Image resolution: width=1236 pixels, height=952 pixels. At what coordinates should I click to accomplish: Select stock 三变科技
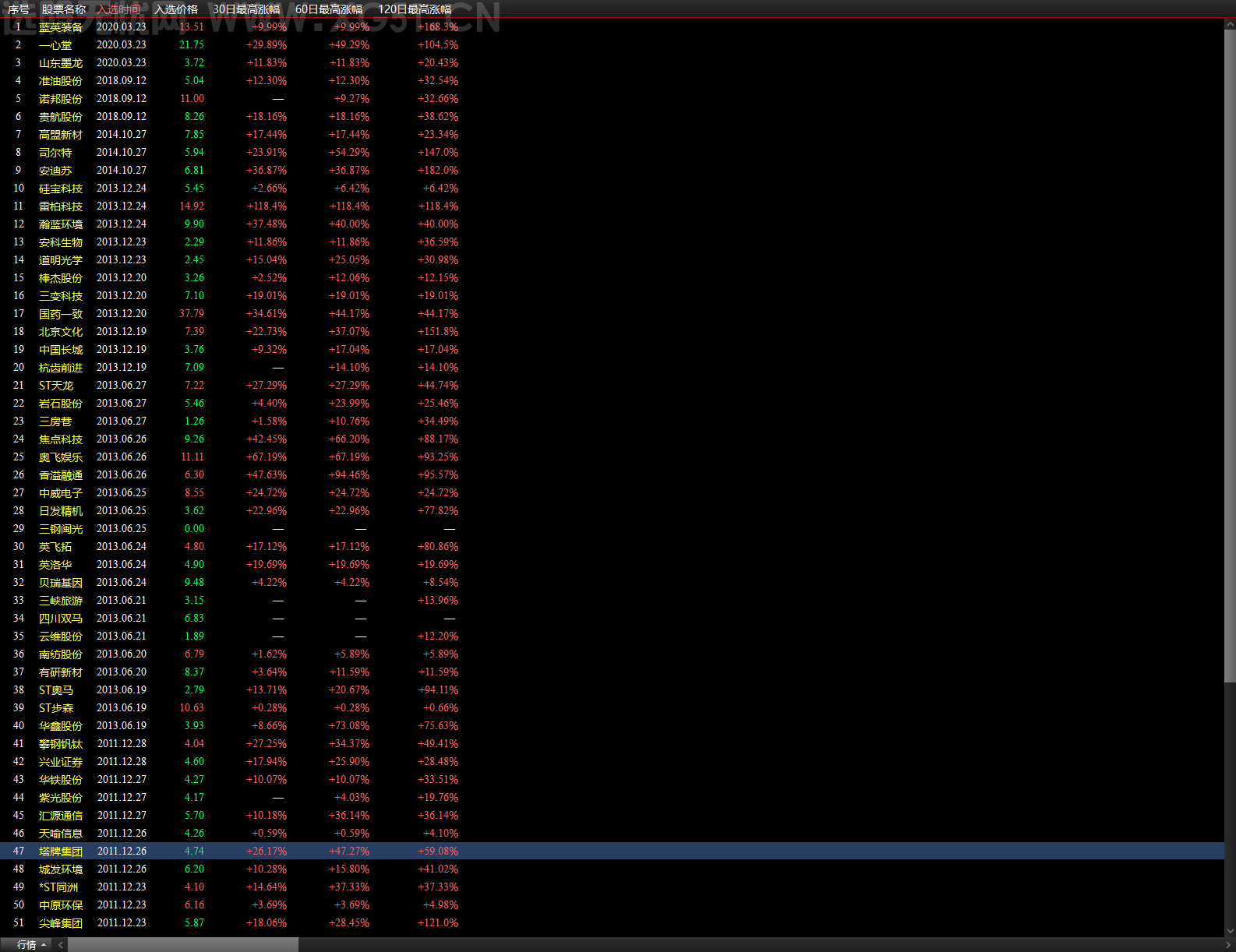(x=61, y=296)
